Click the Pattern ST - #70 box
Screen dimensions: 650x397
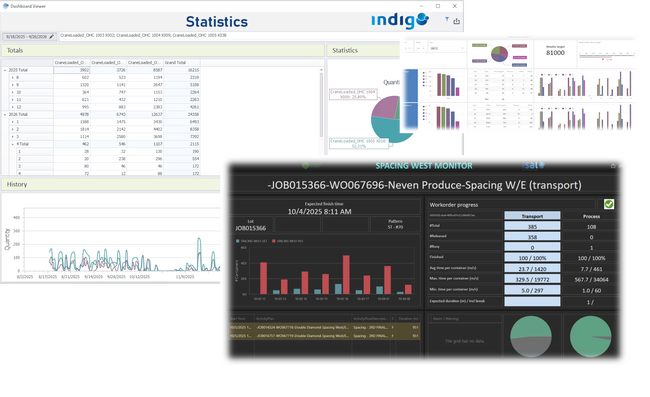(395, 224)
